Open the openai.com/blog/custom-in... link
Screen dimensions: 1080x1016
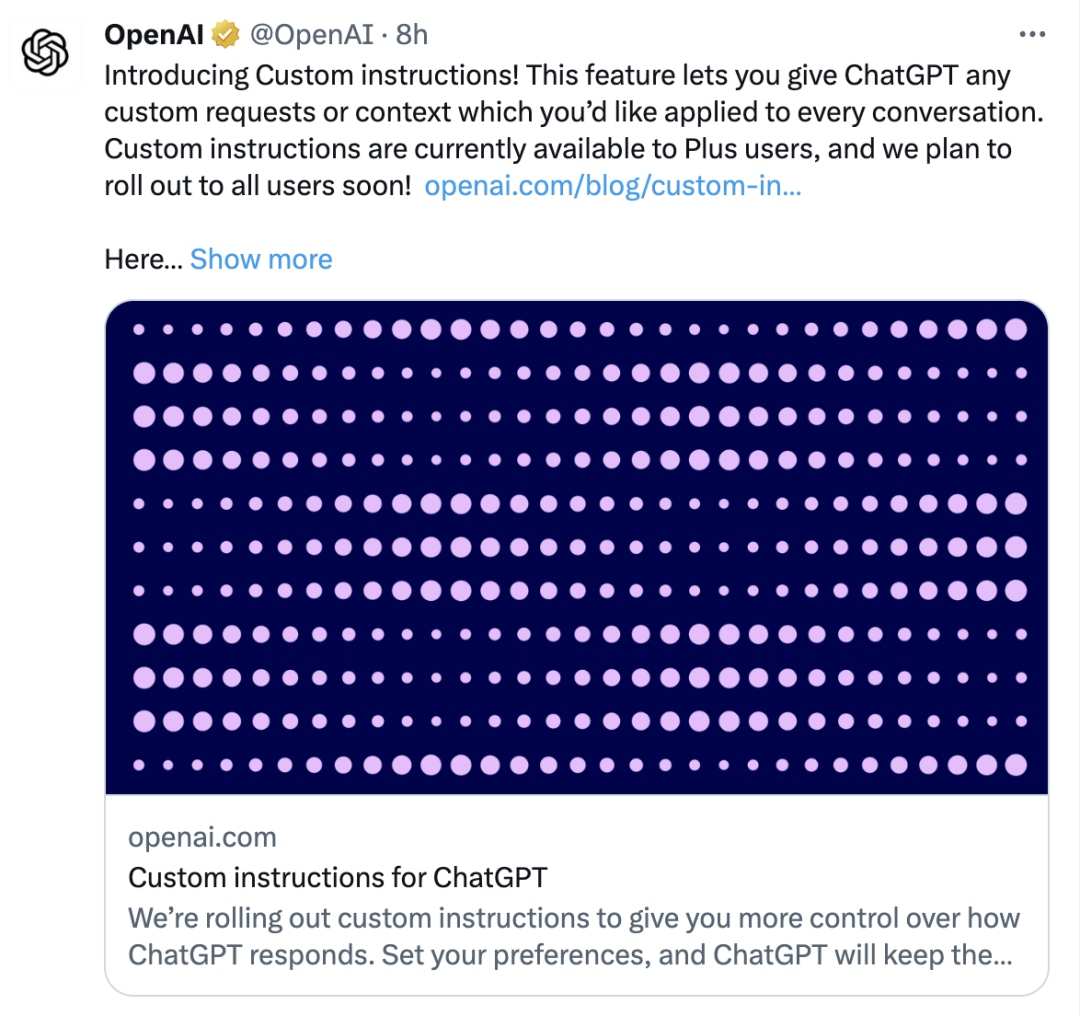tap(613, 186)
